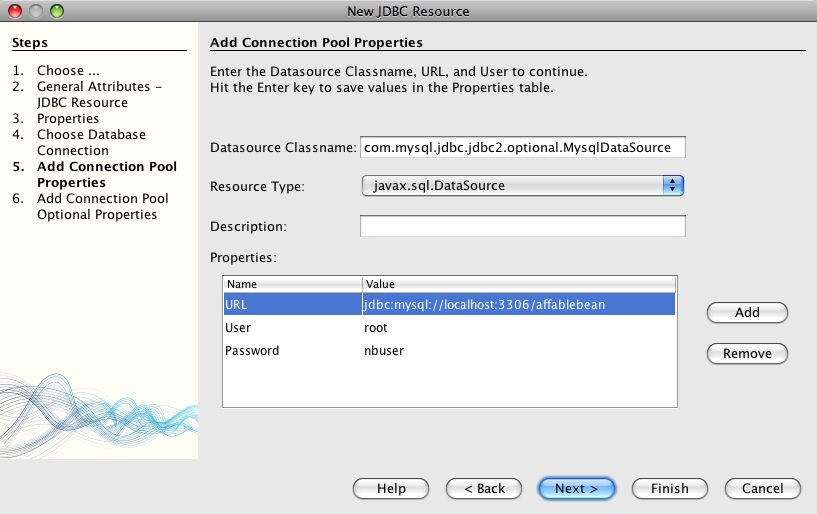This screenshot has width=817, height=514.
Task: Remove the selected property
Action: pyautogui.click(x=747, y=353)
